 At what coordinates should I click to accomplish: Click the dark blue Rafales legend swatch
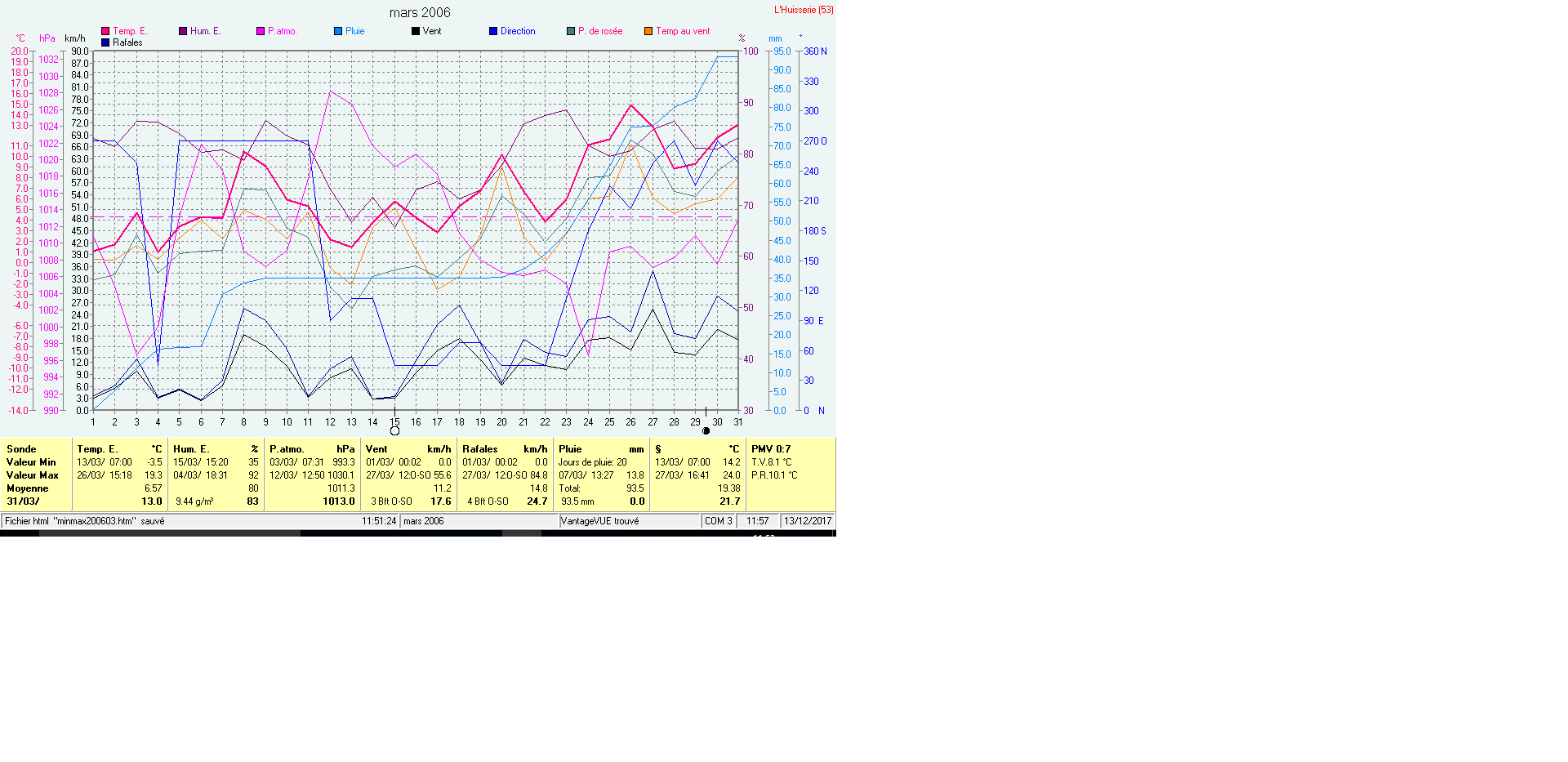coord(105,42)
